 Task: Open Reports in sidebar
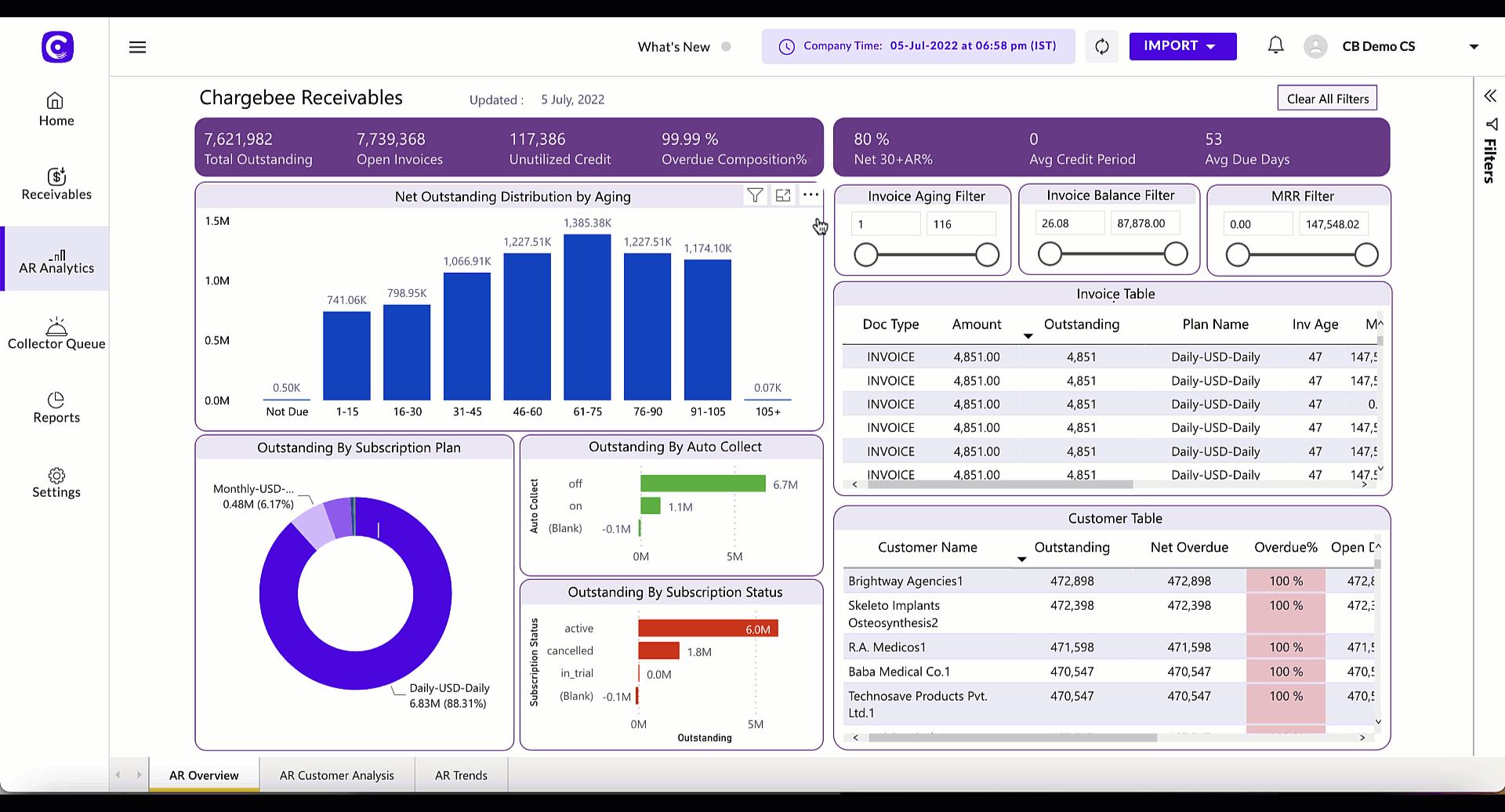(56, 408)
